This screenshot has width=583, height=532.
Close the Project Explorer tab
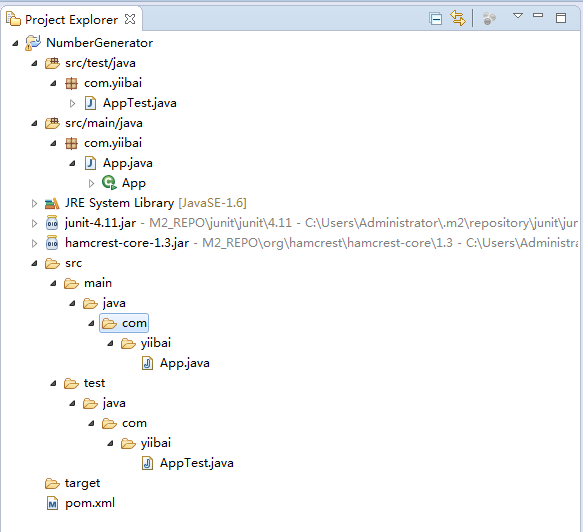(x=130, y=19)
